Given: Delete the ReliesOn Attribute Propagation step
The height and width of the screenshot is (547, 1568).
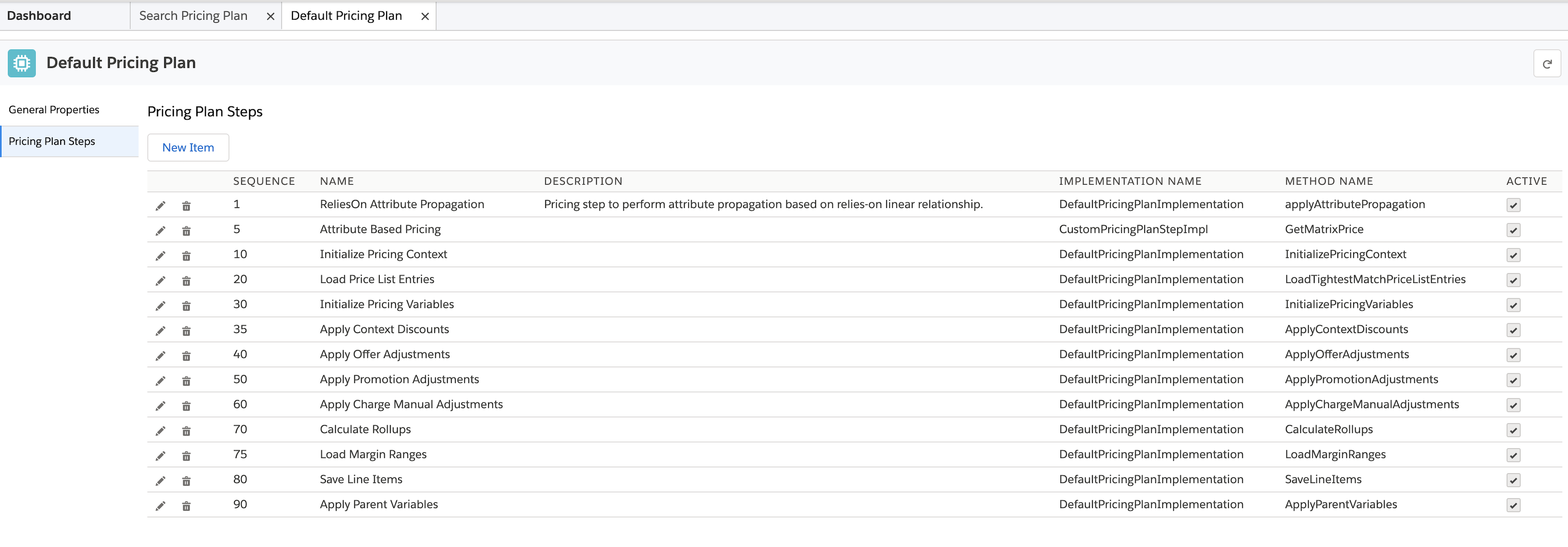Looking at the screenshot, I should (186, 206).
